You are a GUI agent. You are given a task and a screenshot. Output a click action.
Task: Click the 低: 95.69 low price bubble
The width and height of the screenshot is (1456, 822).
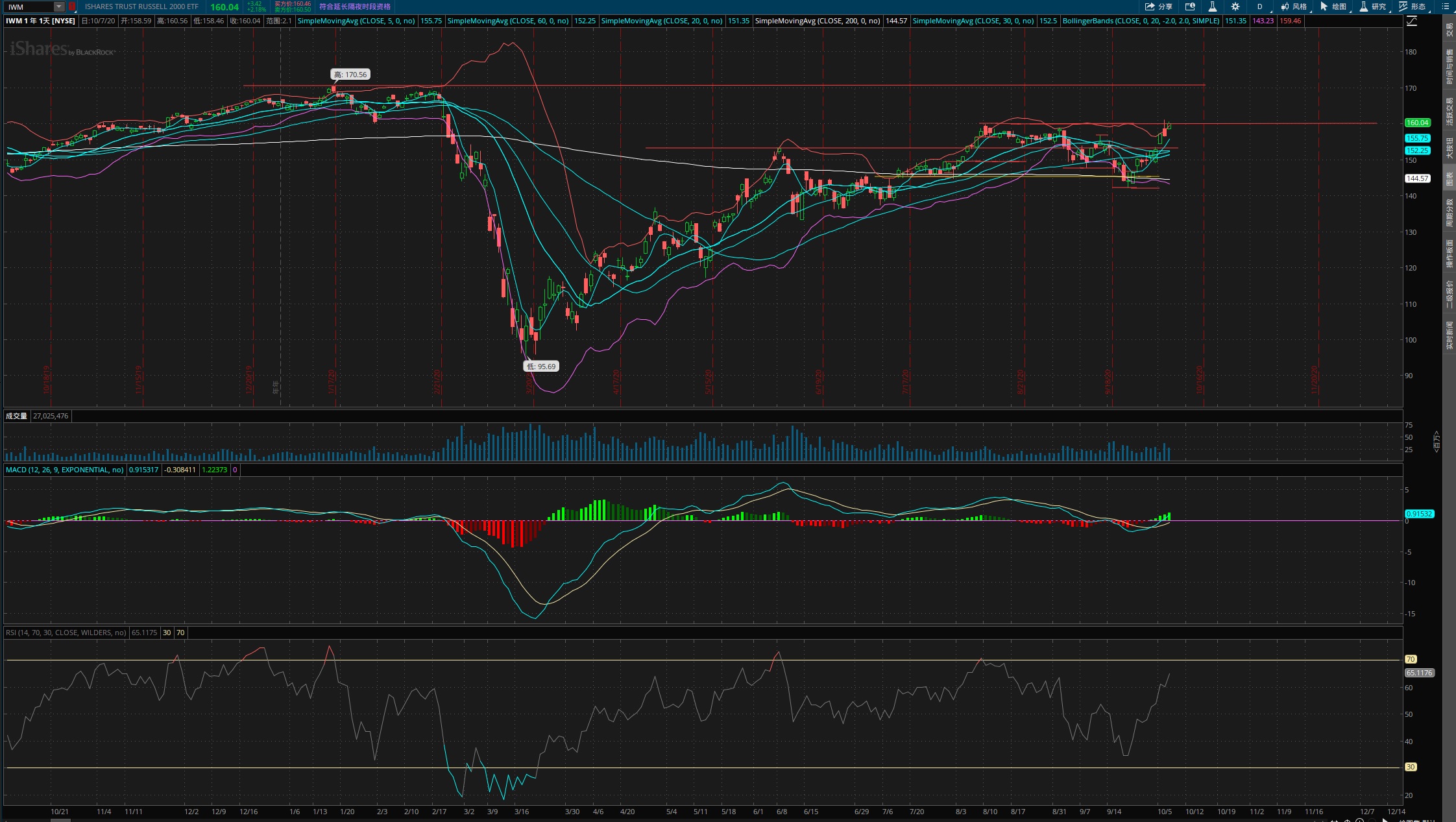pyautogui.click(x=541, y=367)
